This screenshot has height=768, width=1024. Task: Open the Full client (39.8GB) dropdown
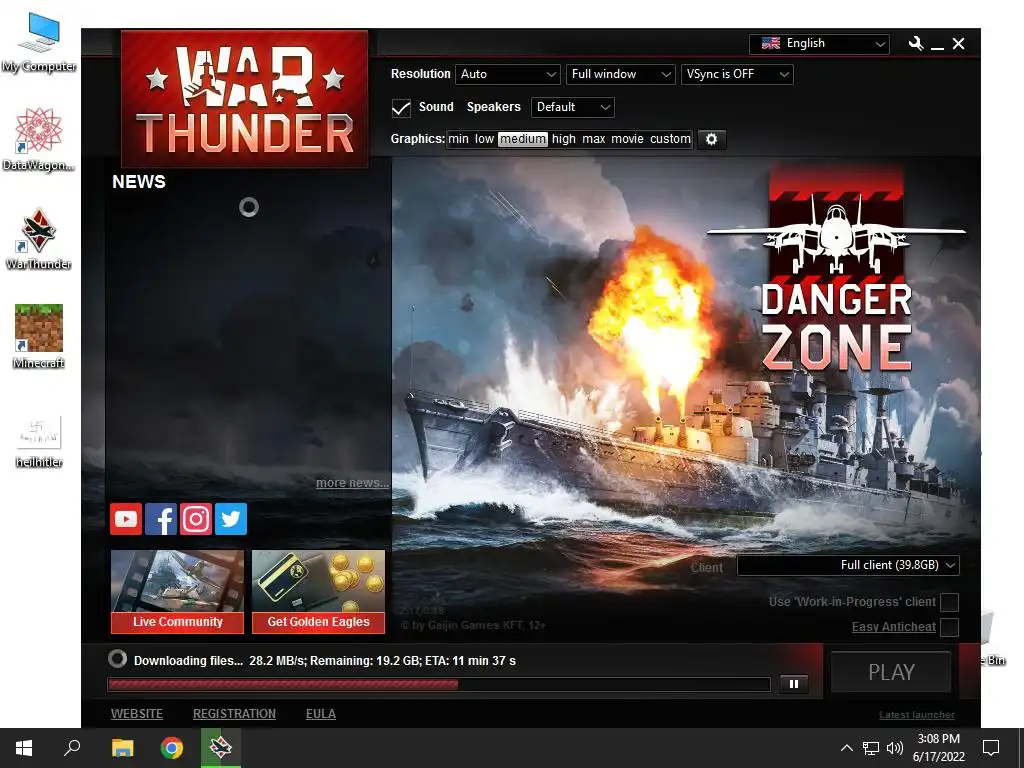tap(848, 566)
